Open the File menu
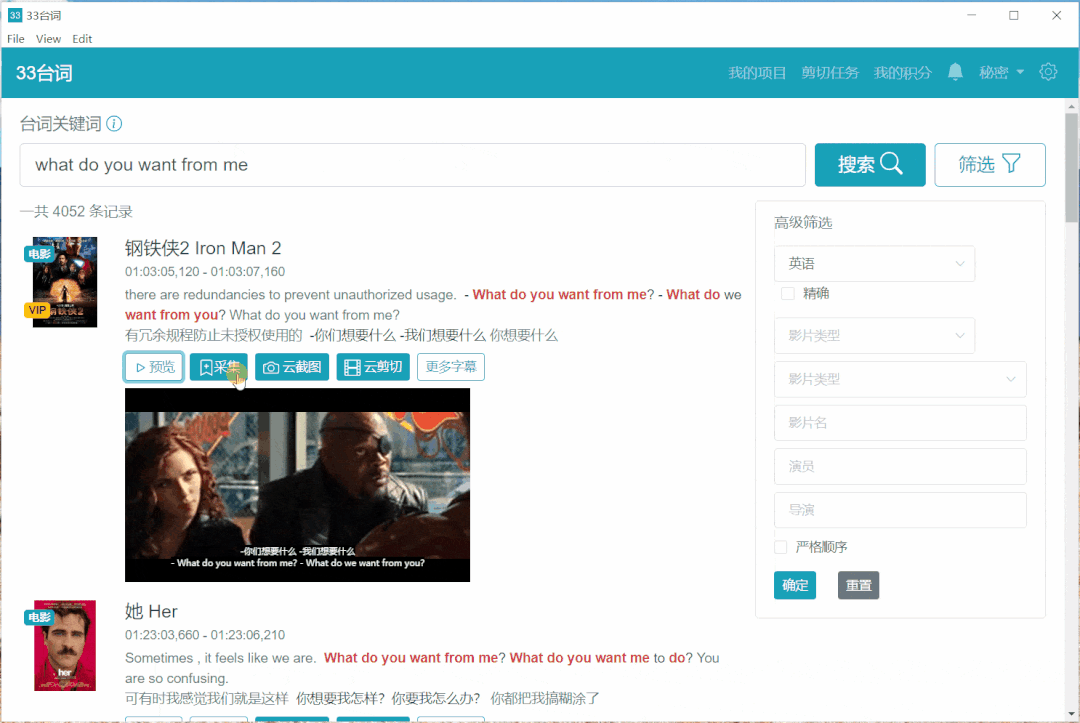 click(x=16, y=39)
